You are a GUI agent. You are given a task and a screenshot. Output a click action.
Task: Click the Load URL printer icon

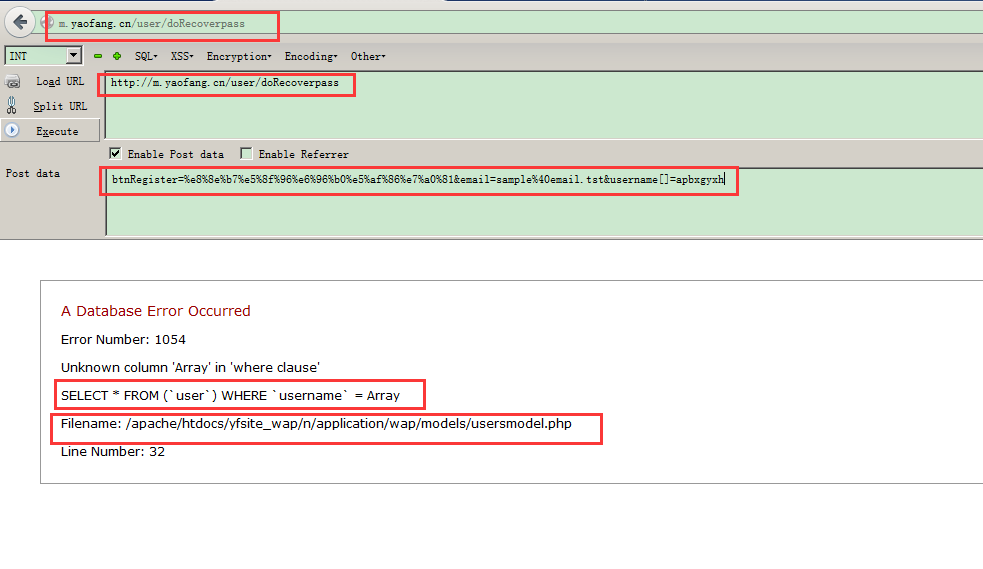[x=13, y=81]
